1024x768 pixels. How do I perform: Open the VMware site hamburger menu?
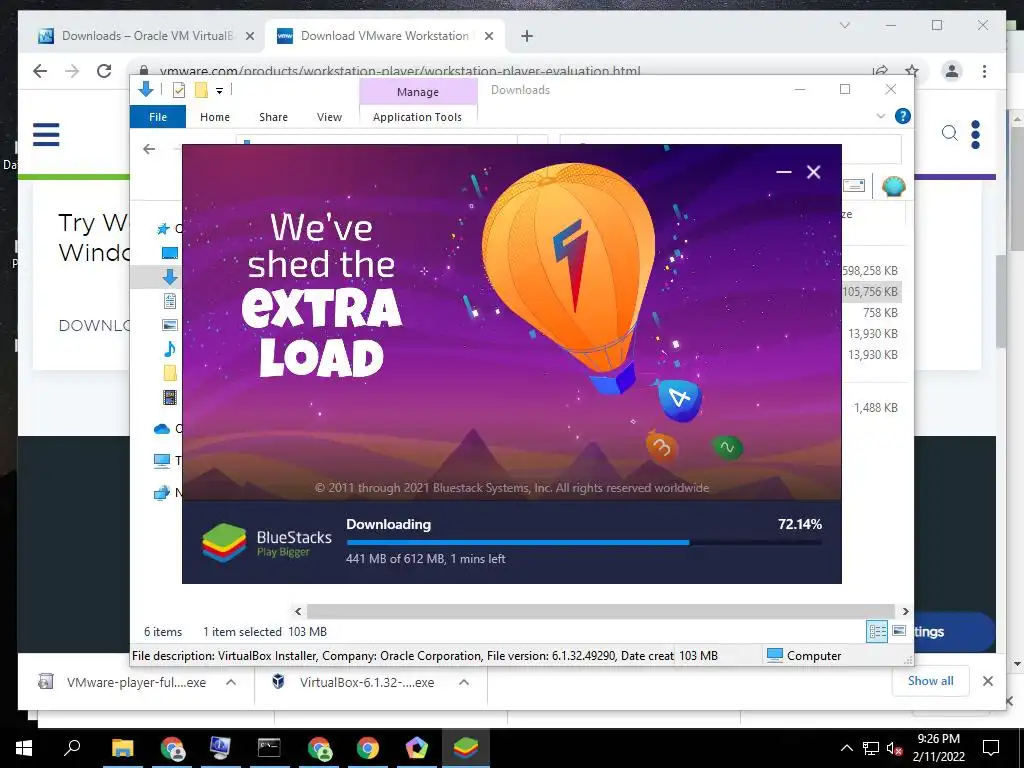(46, 135)
